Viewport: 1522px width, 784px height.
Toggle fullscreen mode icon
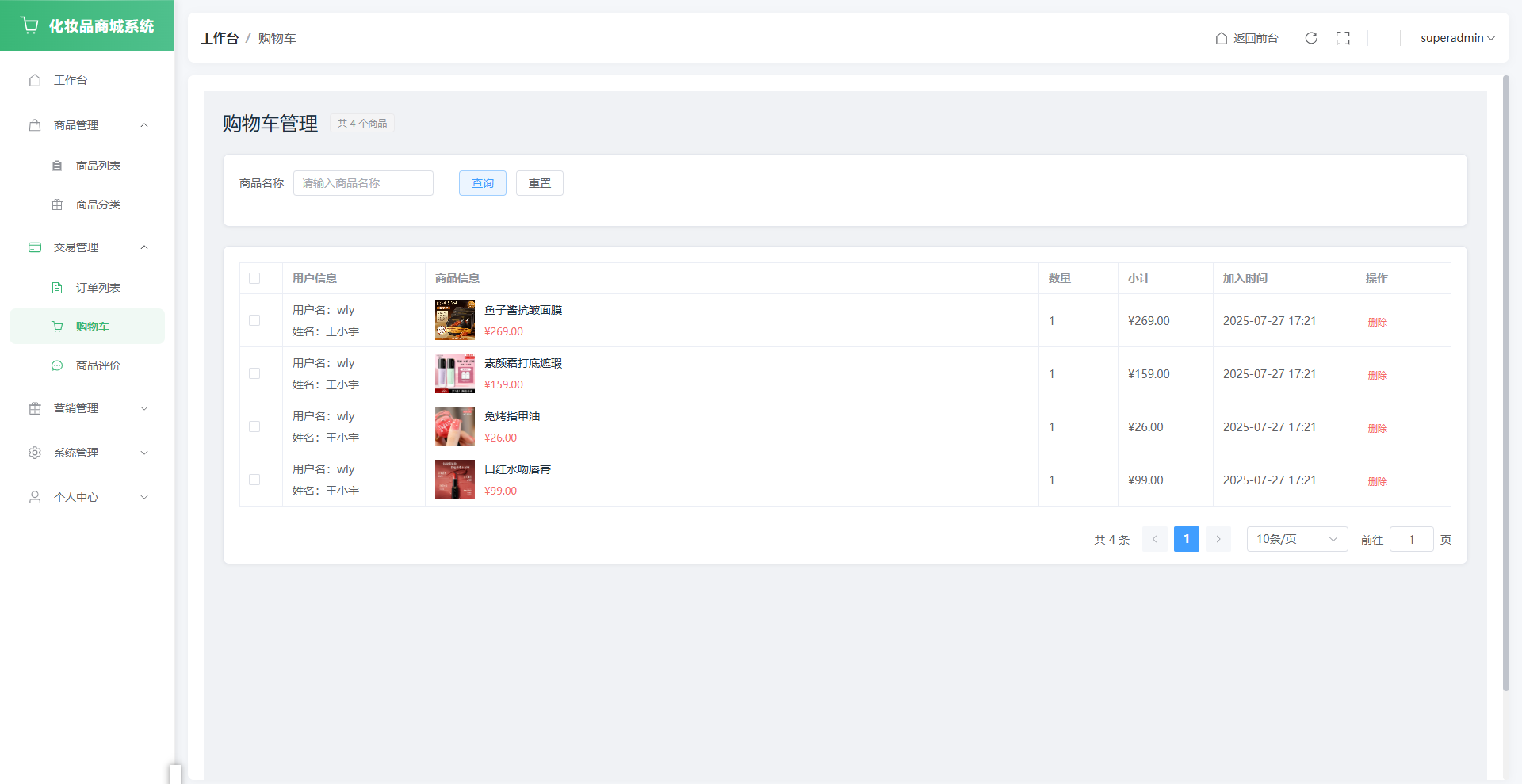coord(1343,38)
